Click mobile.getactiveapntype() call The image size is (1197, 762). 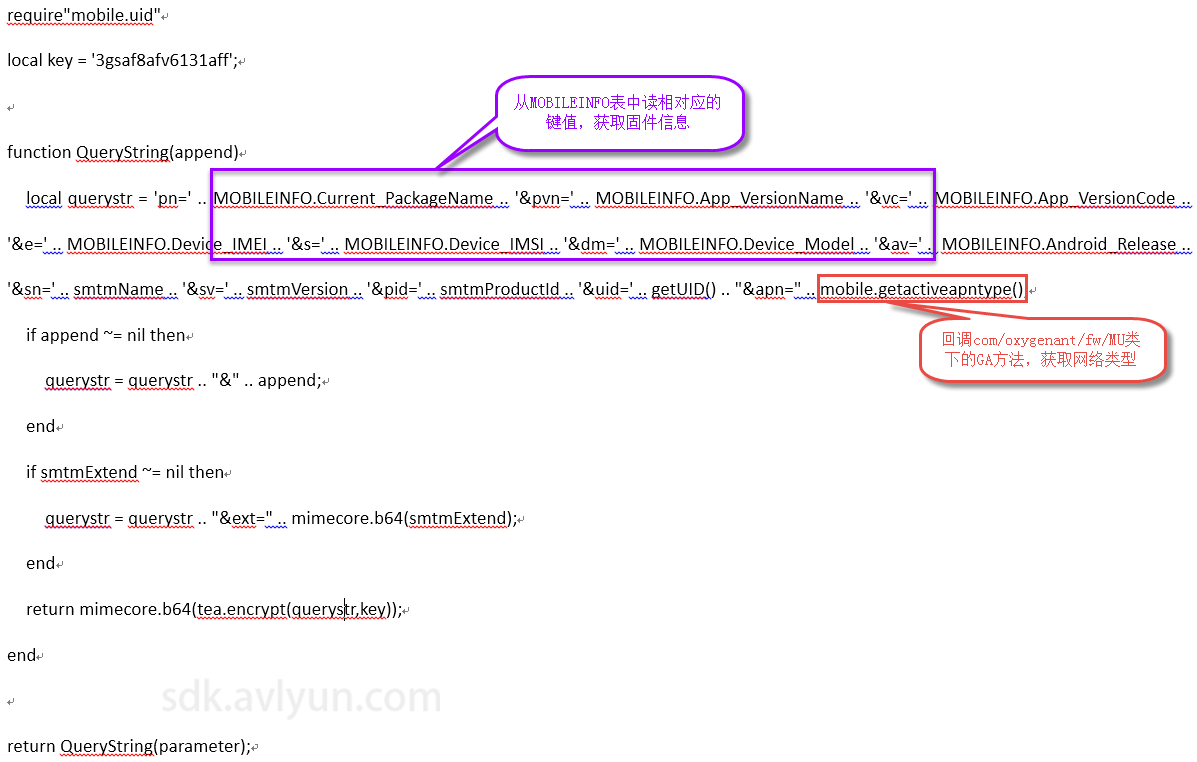921,289
